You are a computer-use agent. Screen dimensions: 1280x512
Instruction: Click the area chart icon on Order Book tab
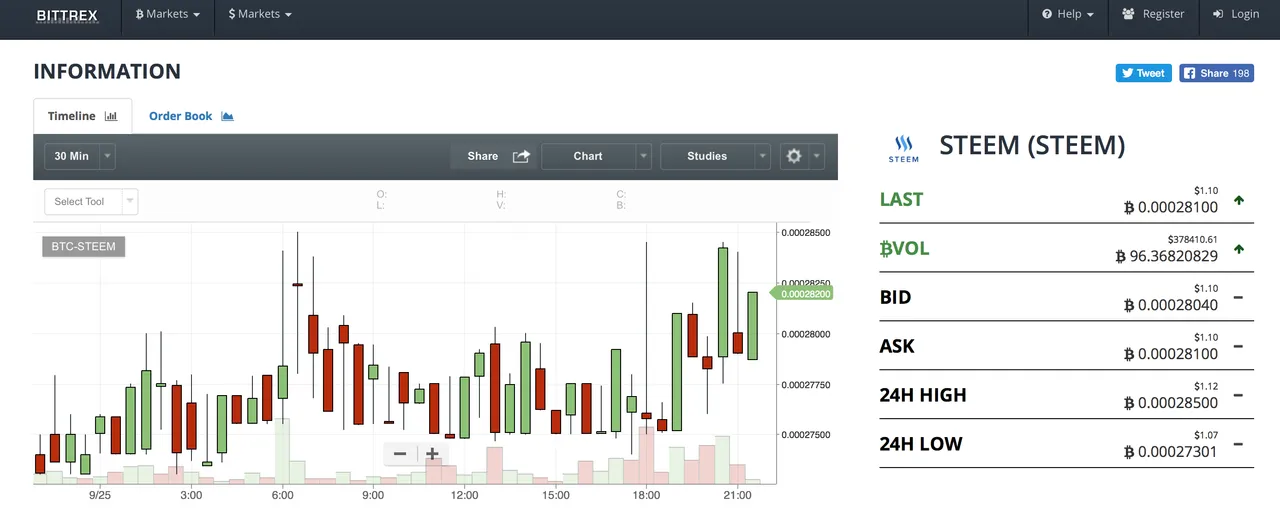pos(227,116)
